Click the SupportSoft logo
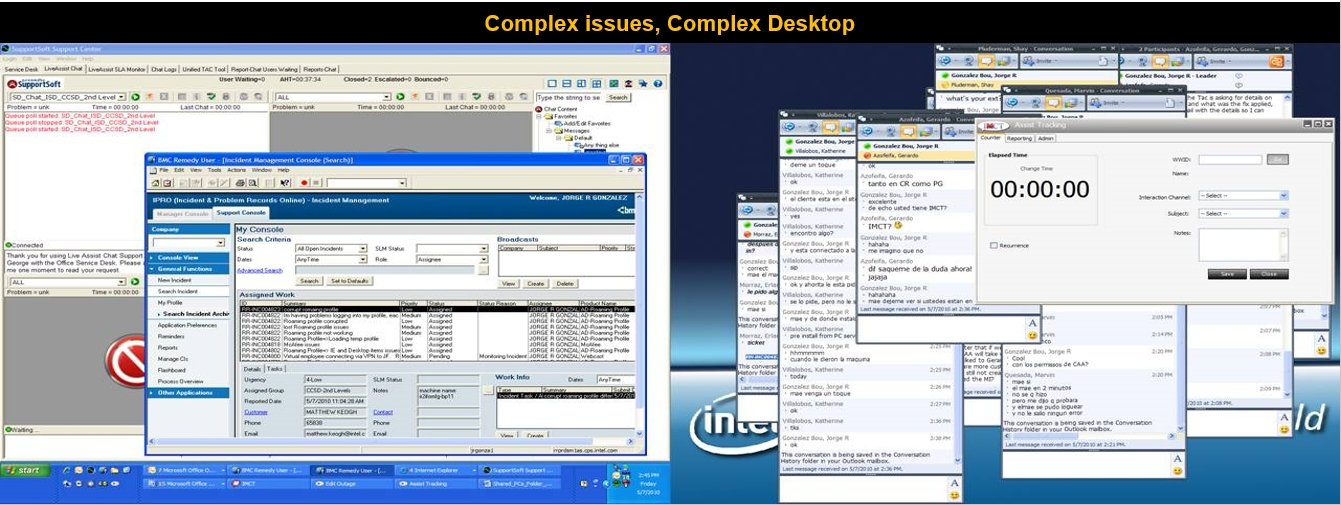This screenshot has height=505, width=1341. point(36,84)
